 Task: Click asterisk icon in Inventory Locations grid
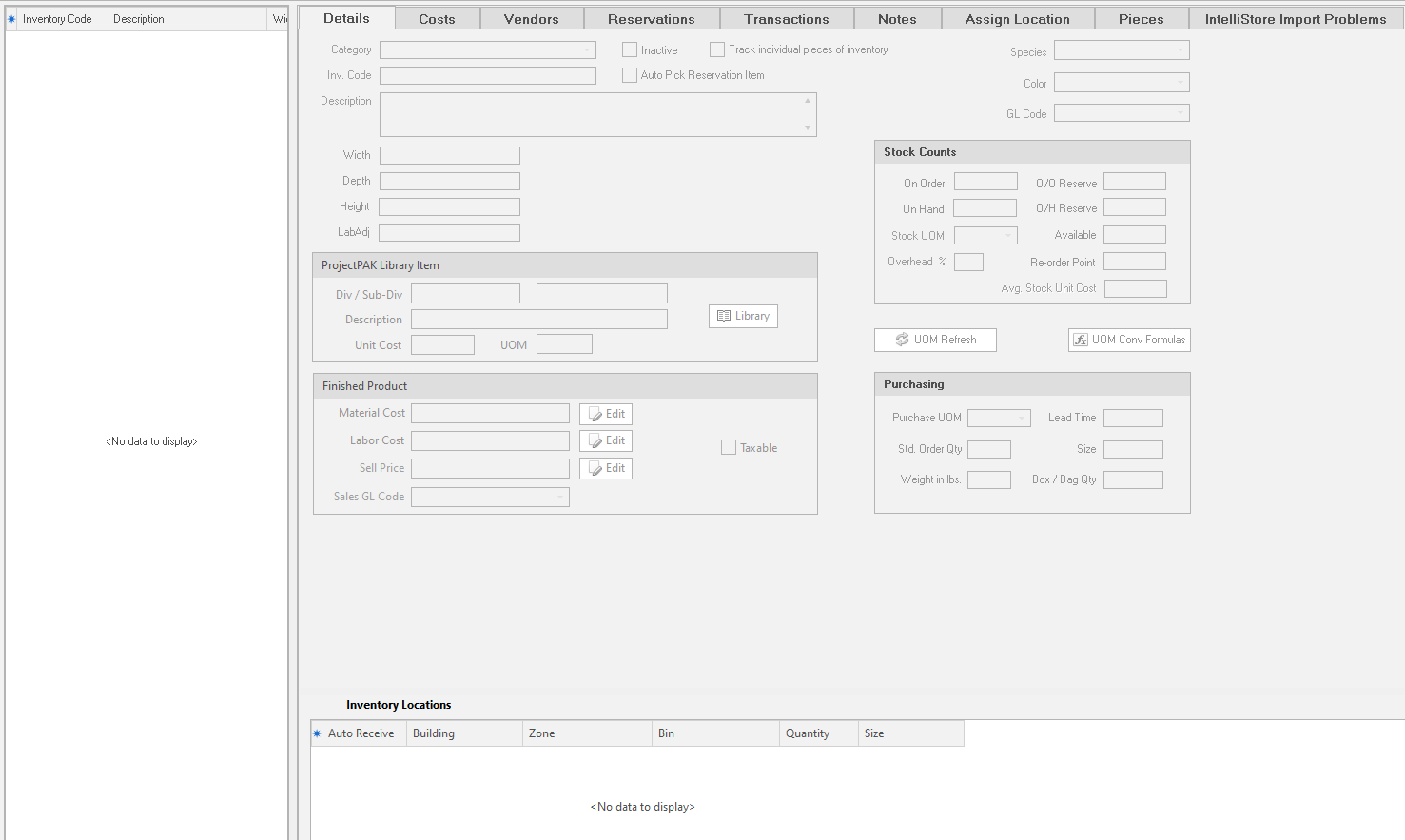[x=317, y=733]
